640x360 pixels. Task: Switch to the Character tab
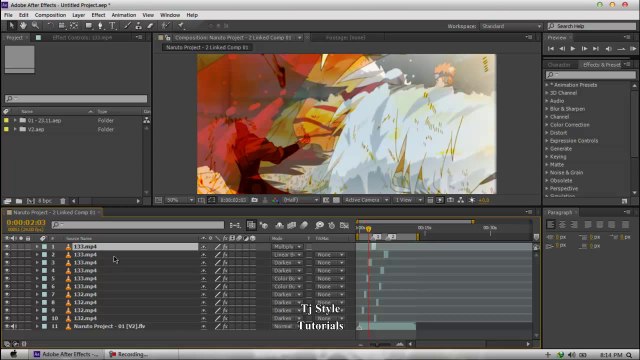(x=559, y=65)
